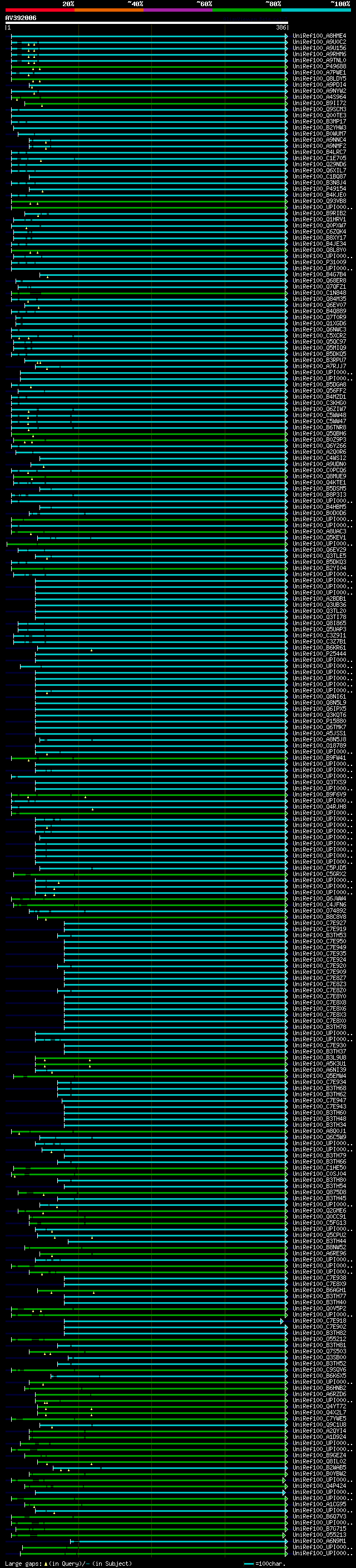Screen dimensions: 356x1568
Task: Select UniRef100_B4JE34 label
Action: point(319,244)
